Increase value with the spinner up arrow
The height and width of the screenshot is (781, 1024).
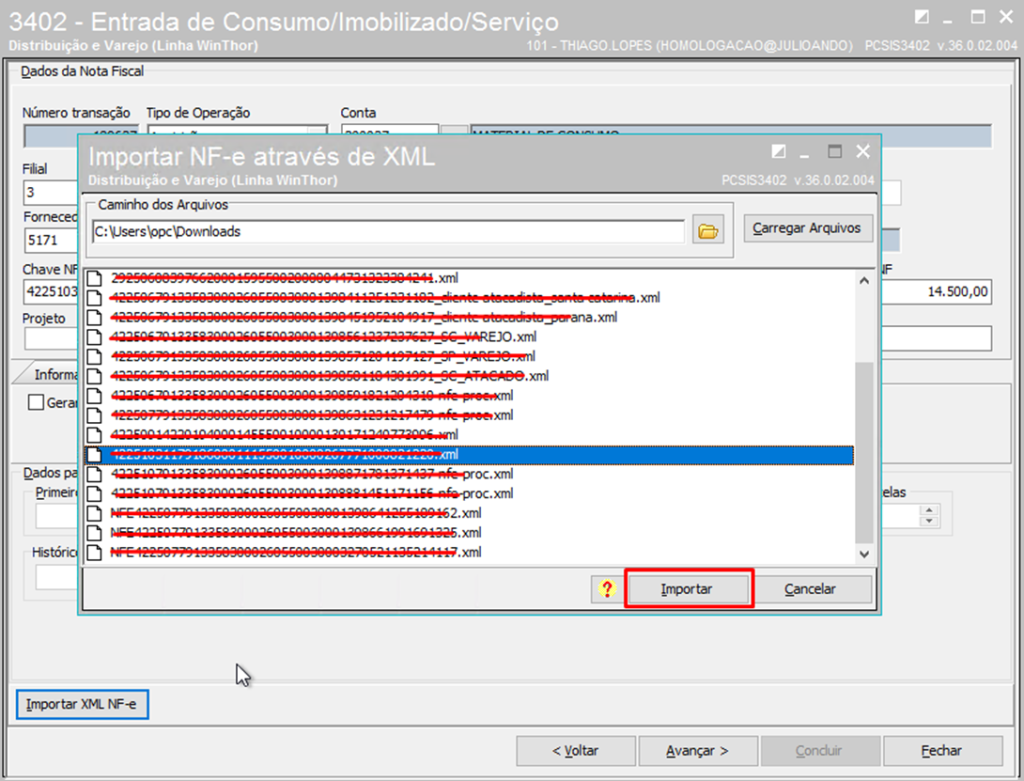tap(930, 510)
